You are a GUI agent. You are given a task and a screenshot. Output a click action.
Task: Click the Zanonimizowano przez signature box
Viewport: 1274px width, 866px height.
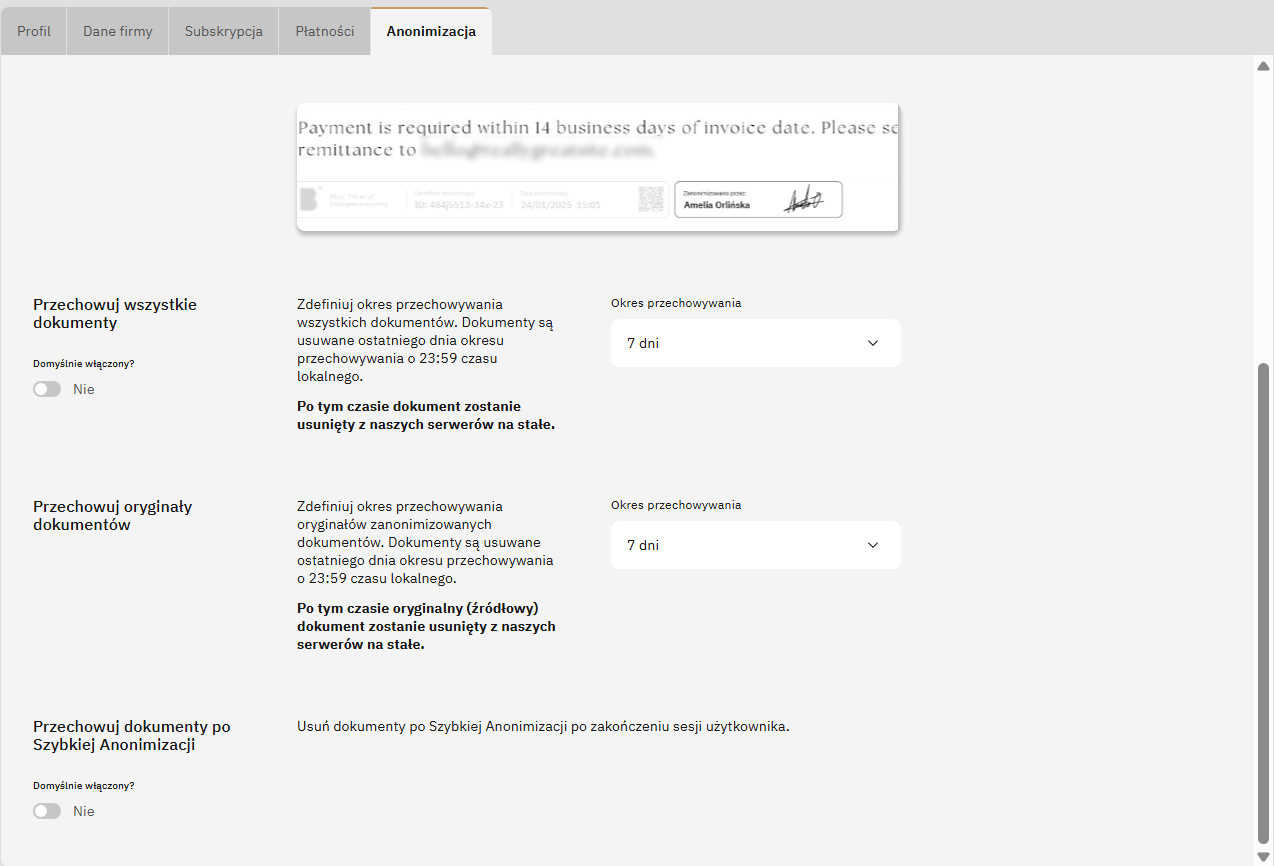758,199
